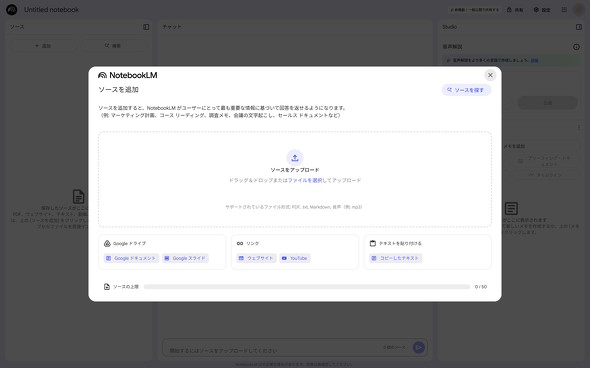590x368 pixels.
Task: Open 設定 settings in top bar
Action: (x=542, y=10)
